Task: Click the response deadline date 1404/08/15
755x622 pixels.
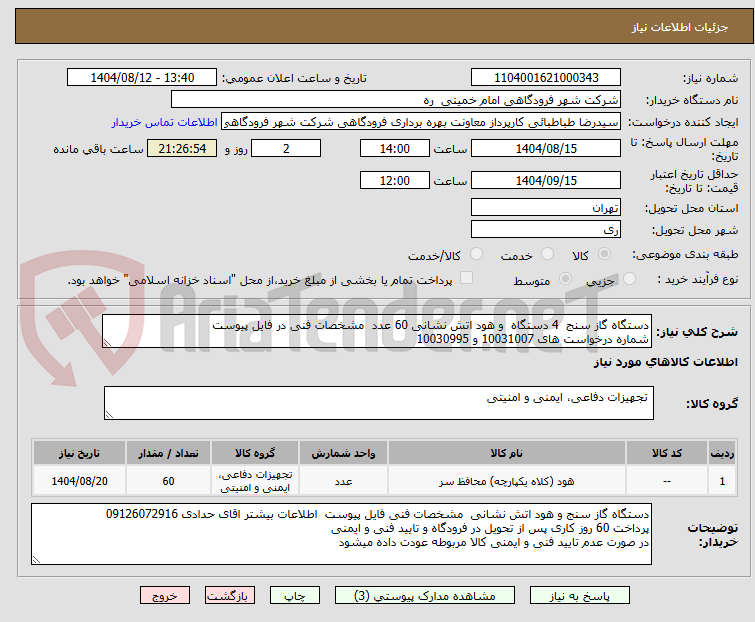Action: (x=546, y=148)
